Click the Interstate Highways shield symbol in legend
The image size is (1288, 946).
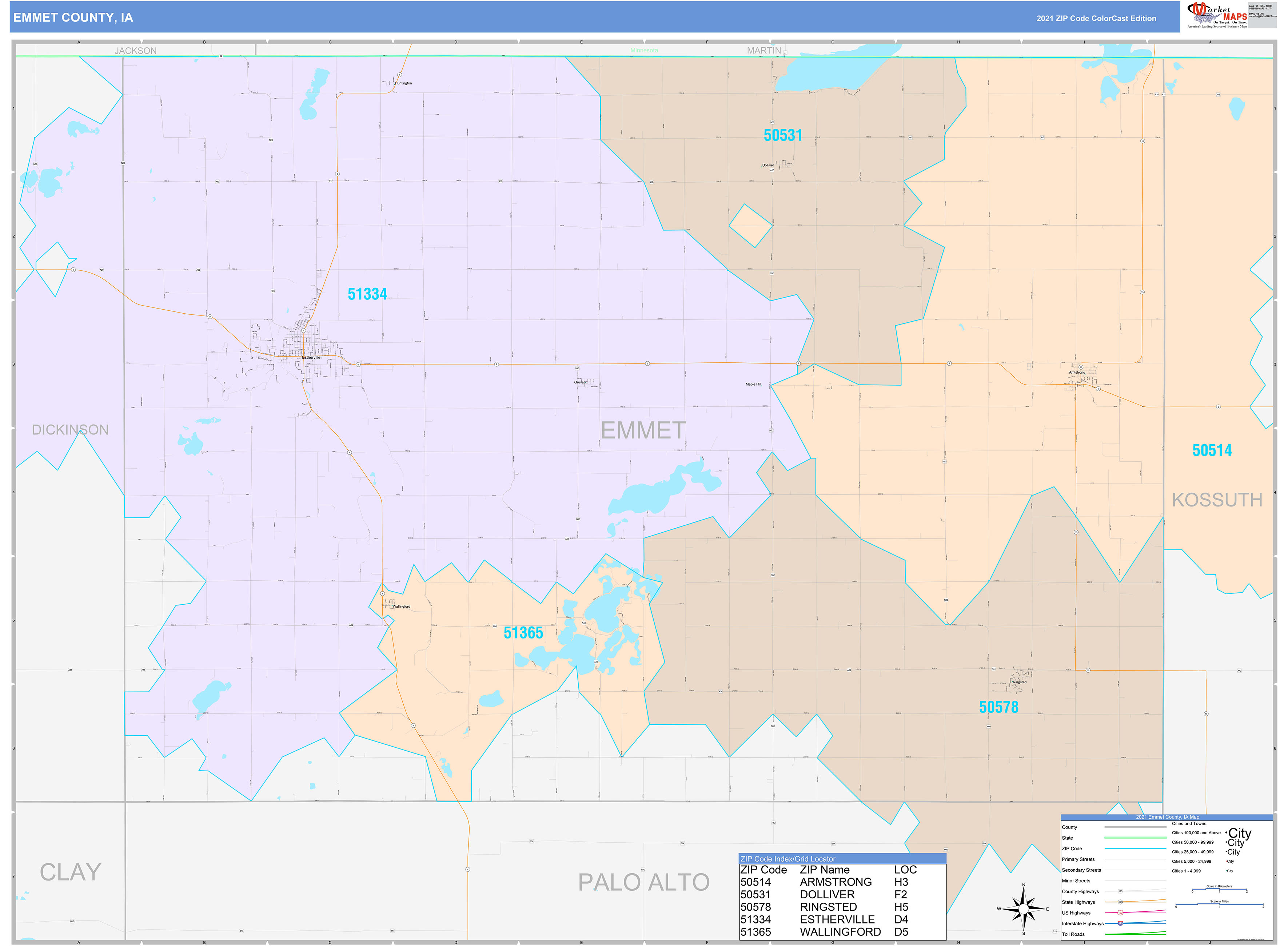[1120, 924]
